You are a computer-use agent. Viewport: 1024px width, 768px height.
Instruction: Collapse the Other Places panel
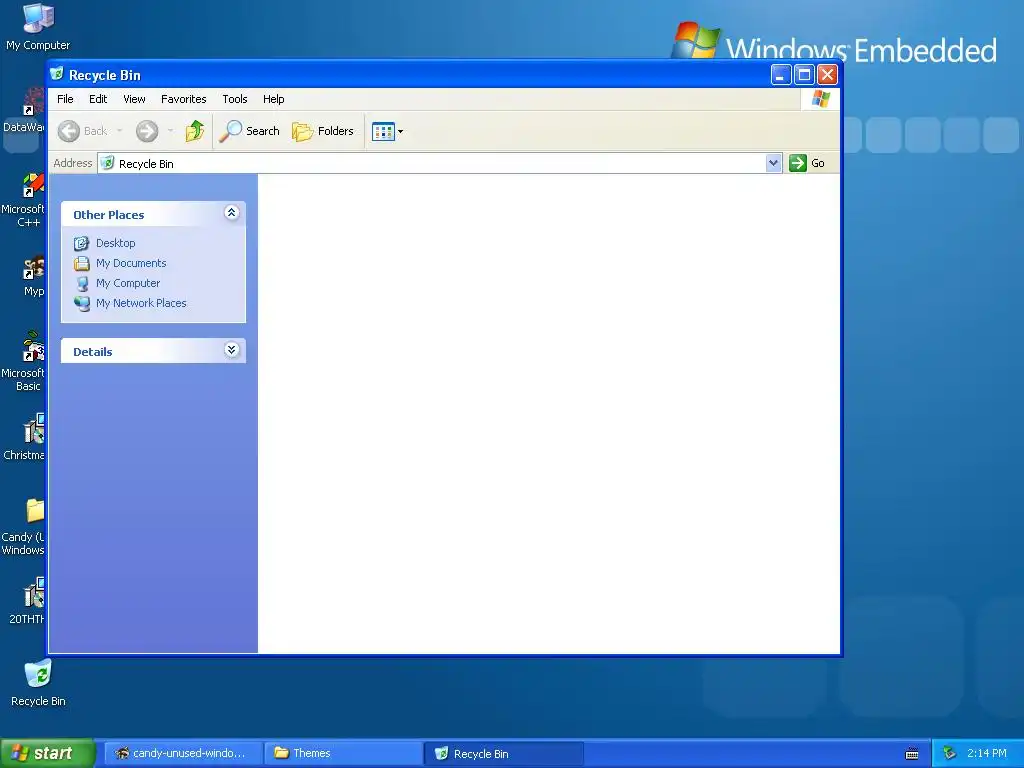click(x=231, y=213)
